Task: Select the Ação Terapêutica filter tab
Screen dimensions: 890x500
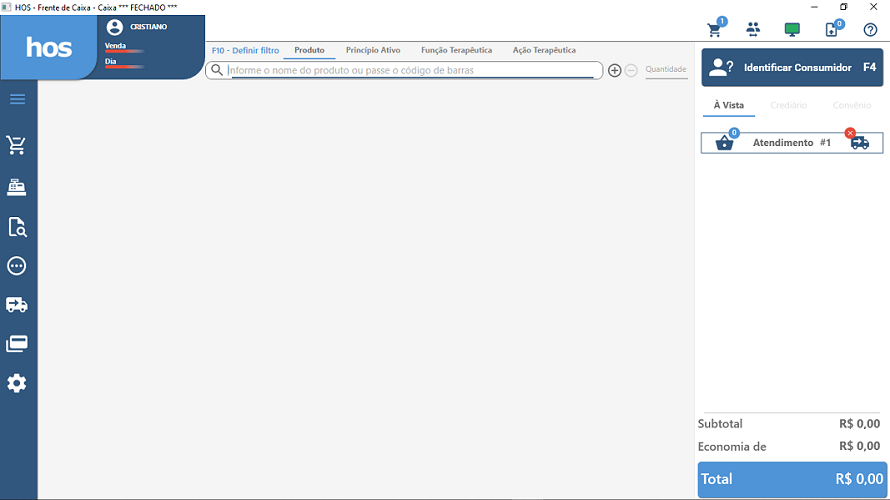Action: [x=544, y=50]
